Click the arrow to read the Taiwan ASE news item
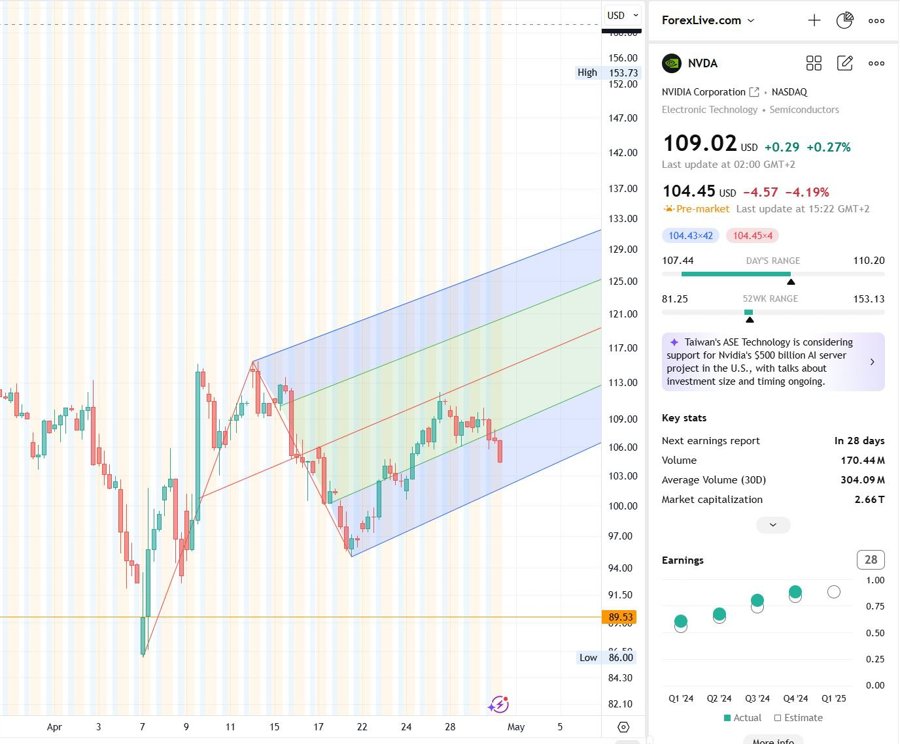Screen dimensions: 900x744 (871, 361)
